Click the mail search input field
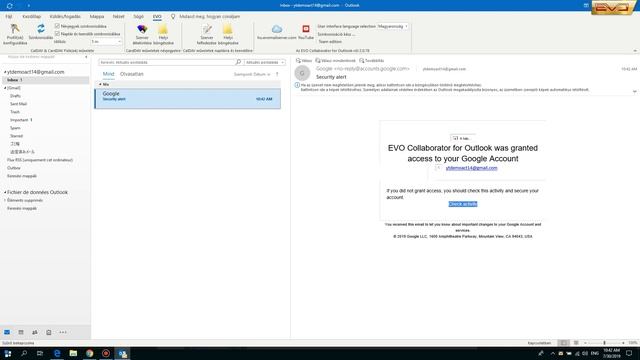This screenshot has width=640, height=360. pyautogui.click(x=167, y=62)
